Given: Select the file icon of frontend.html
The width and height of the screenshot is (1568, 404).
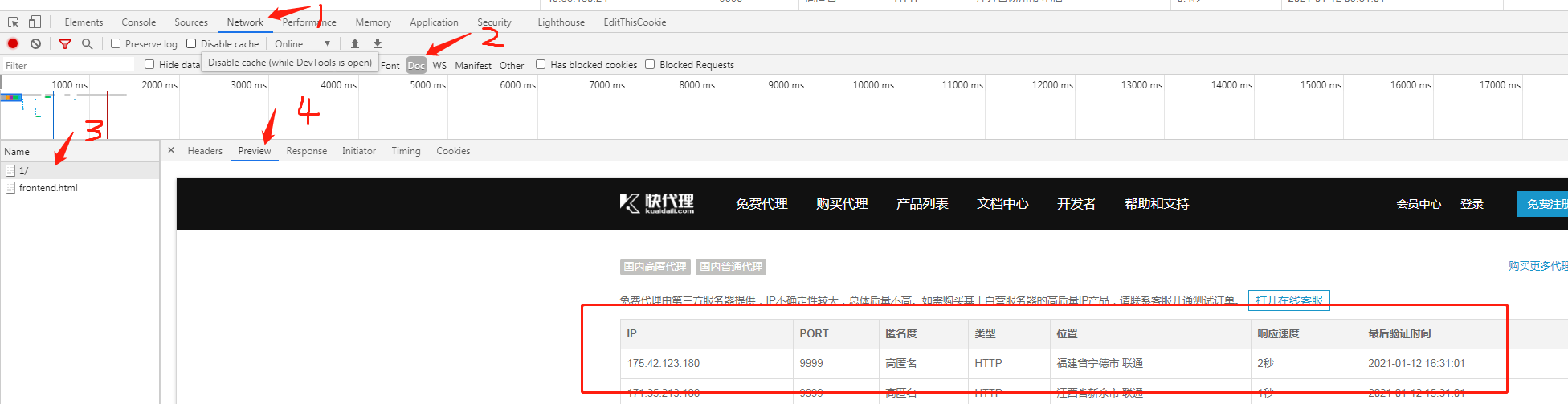Looking at the screenshot, I should (x=10, y=187).
